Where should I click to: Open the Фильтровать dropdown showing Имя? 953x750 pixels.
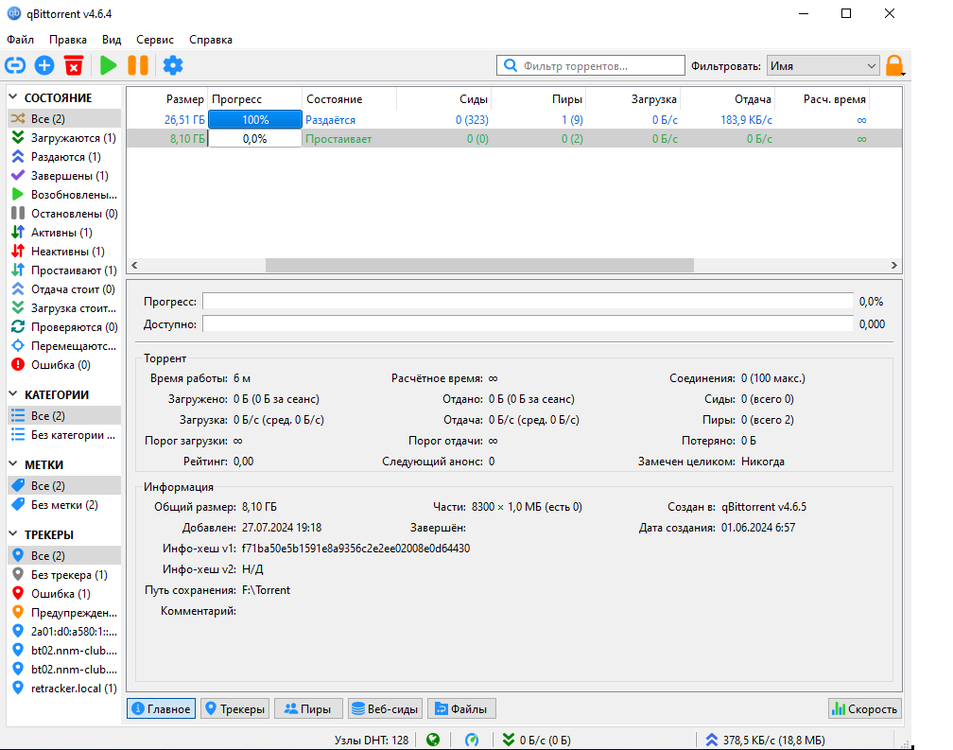pos(822,66)
